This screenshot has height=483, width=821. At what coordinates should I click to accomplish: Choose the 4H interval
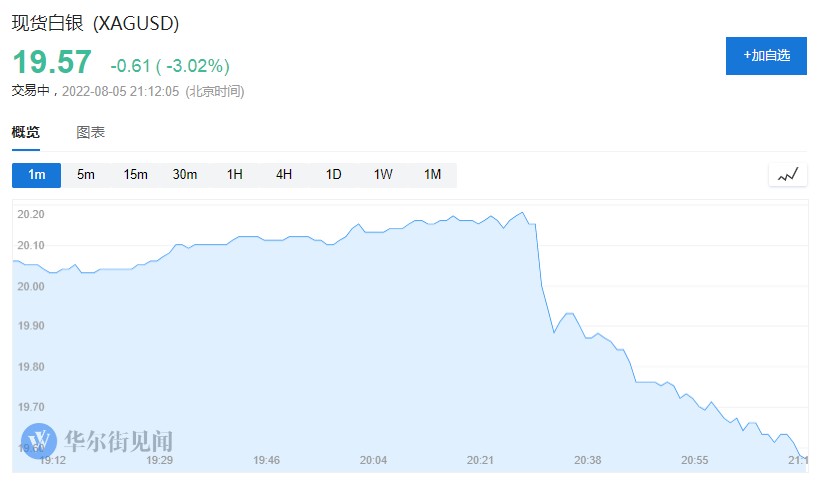coord(284,175)
